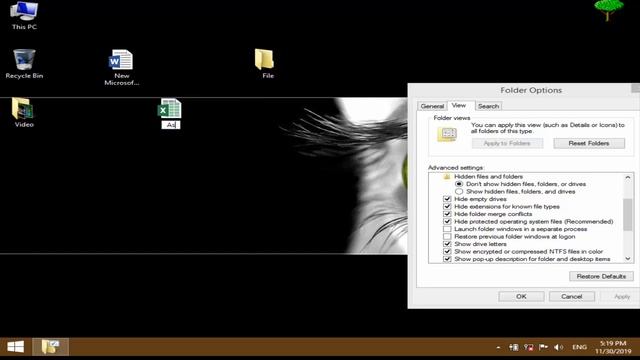Uncheck Show encrypted or compressed NTFS files
This screenshot has width=640, height=360.
(447, 251)
